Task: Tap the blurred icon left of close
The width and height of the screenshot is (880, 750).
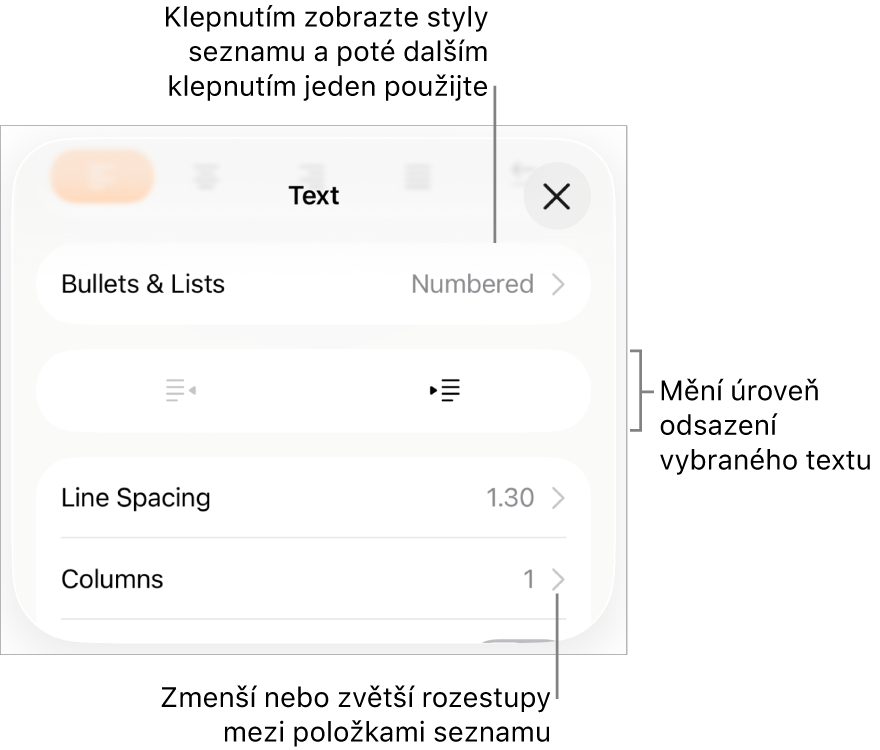Action: coord(517,174)
